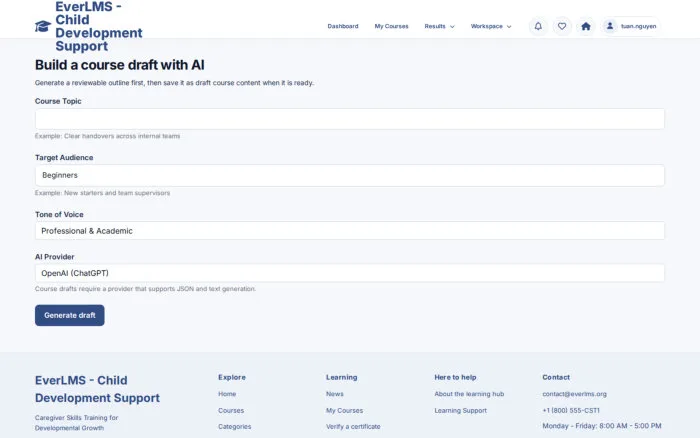Viewport: 700px width, 438px height.
Task: Open About the learning hub link
Action: point(469,394)
